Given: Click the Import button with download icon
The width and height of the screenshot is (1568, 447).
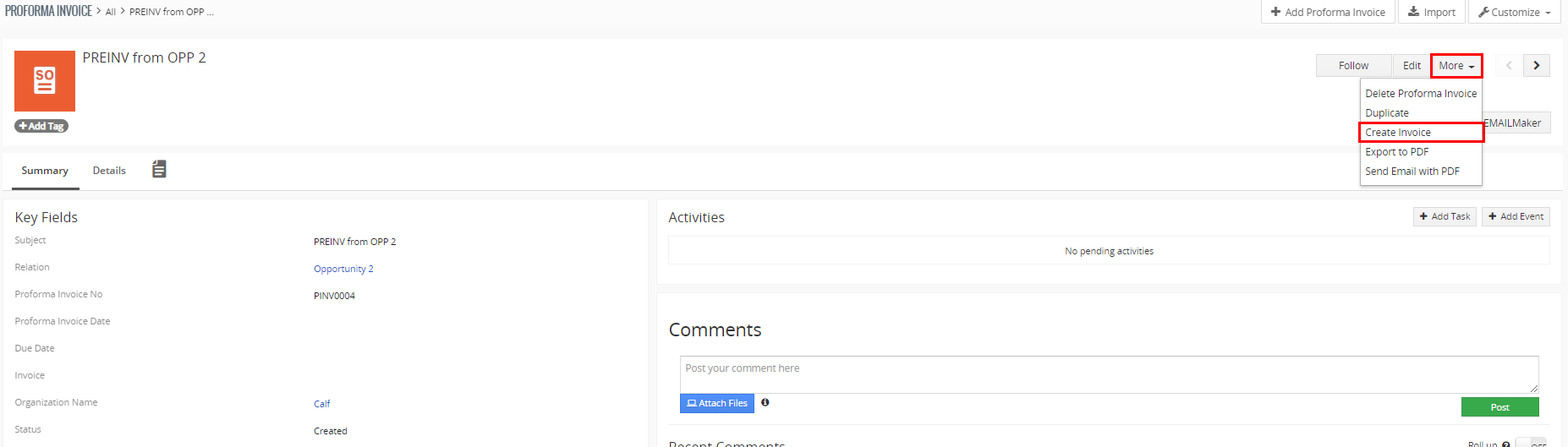Looking at the screenshot, I should click(x=1431, y=12).
